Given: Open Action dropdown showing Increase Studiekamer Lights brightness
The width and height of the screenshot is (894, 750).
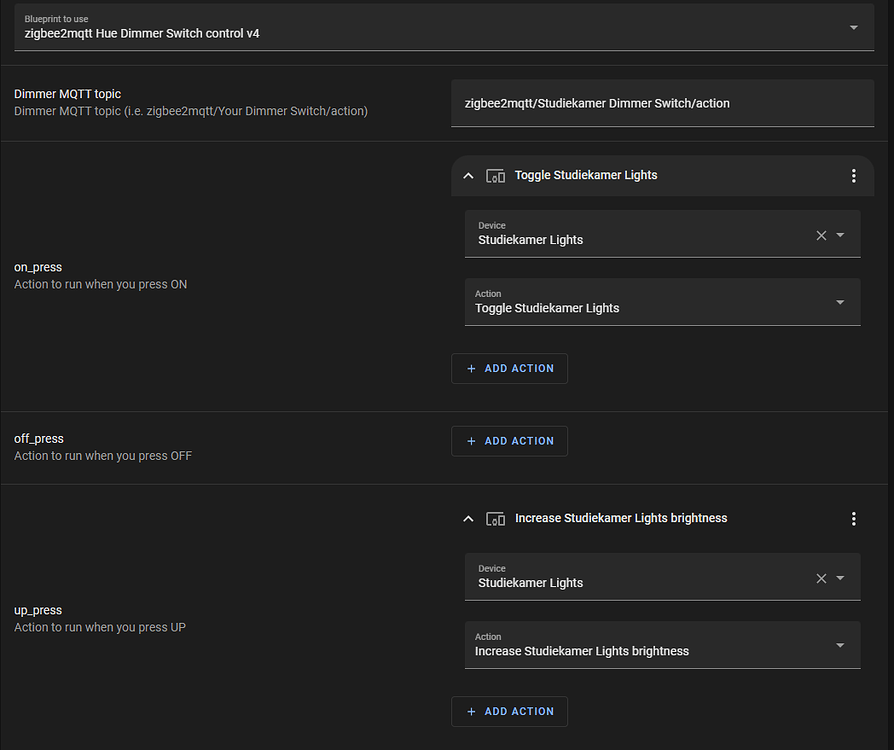Looking at the screenshot, I should point(840,645).
